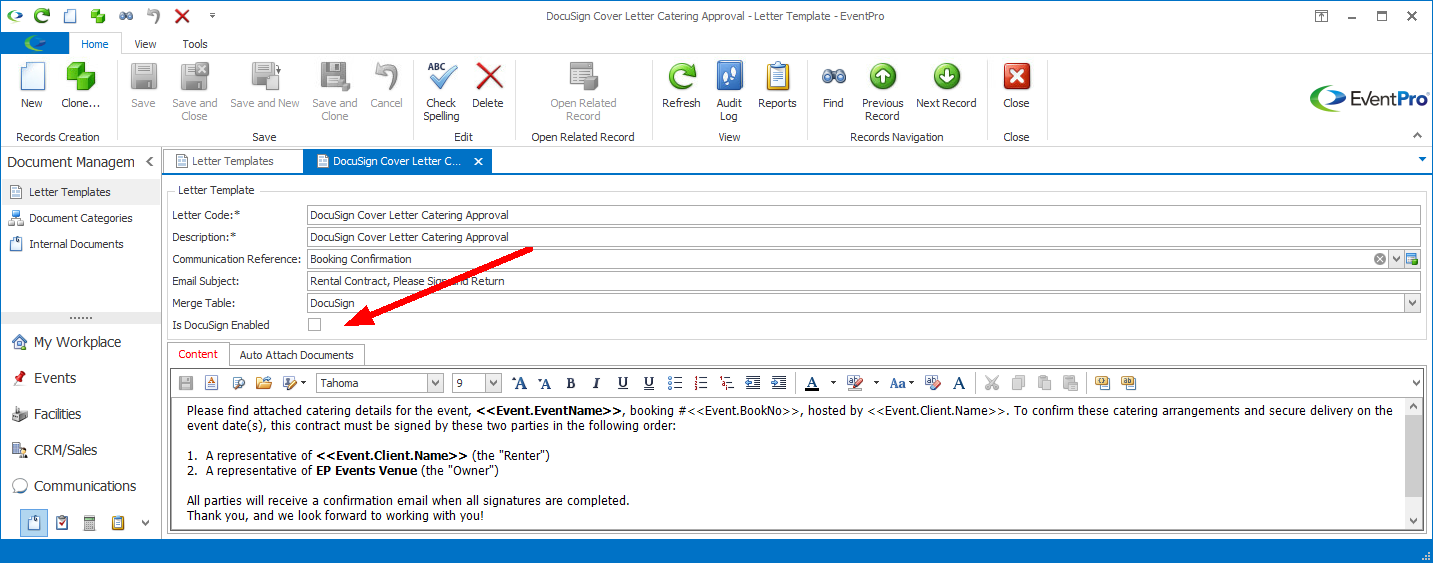
Task: Switch to the View ribbon tab
Action: pos(145,44)
